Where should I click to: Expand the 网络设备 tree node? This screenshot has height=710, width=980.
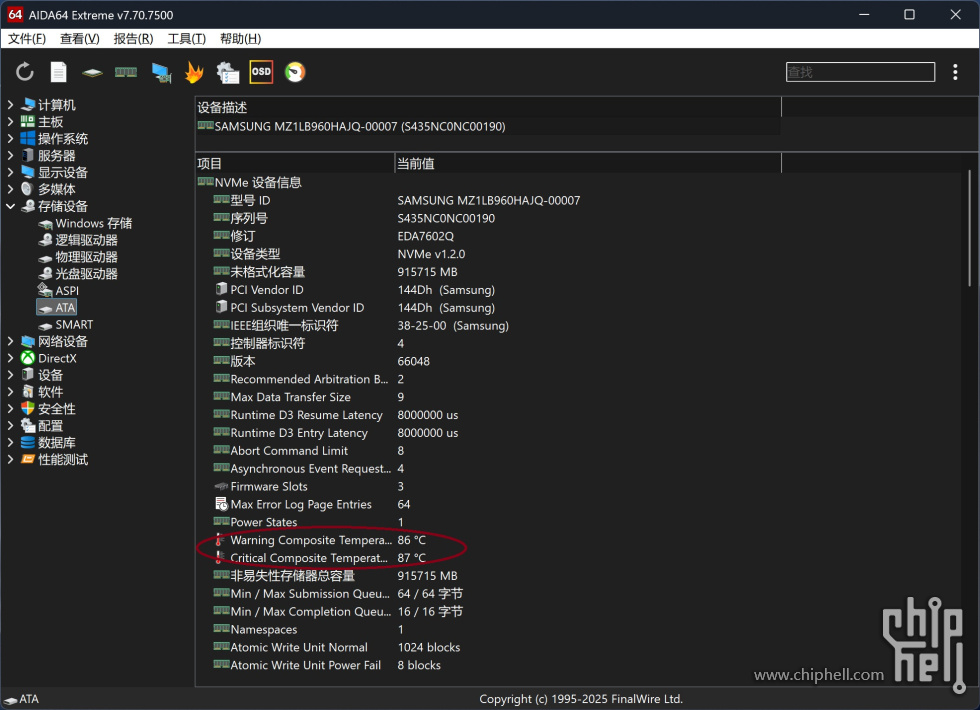coord(10,341)
